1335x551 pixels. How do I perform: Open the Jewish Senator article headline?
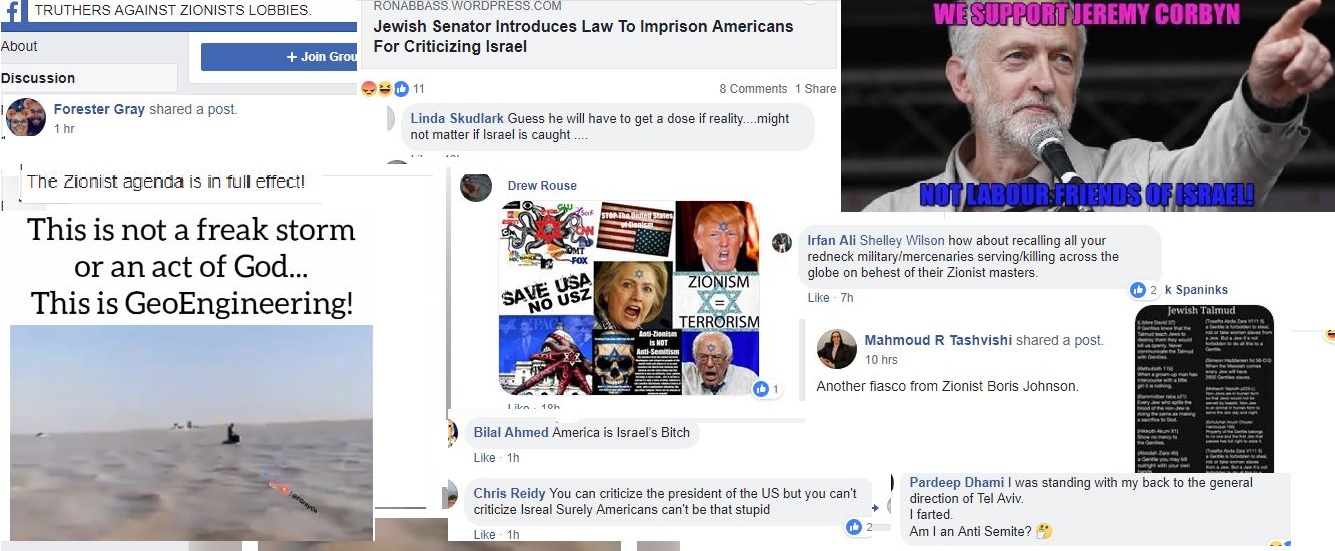pos(583,36)
